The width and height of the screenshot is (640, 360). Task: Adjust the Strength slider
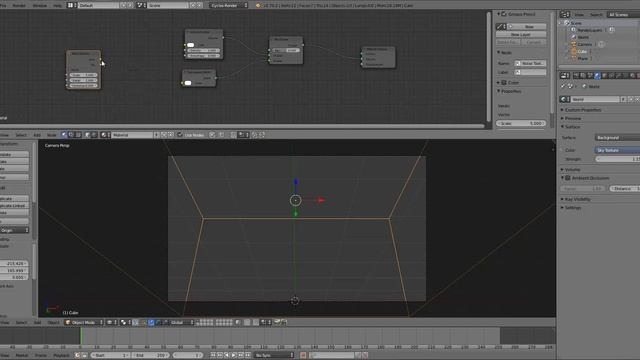[617, 159]
